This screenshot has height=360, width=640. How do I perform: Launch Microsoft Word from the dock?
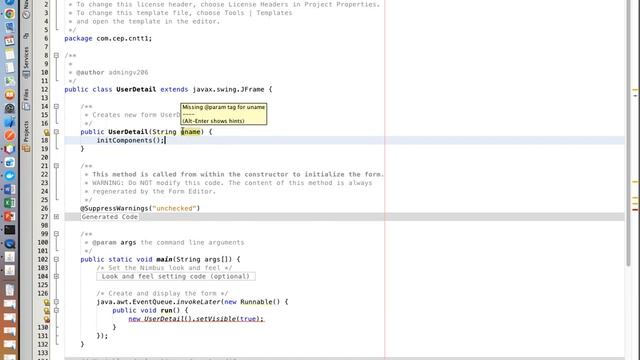click(9, 189)
